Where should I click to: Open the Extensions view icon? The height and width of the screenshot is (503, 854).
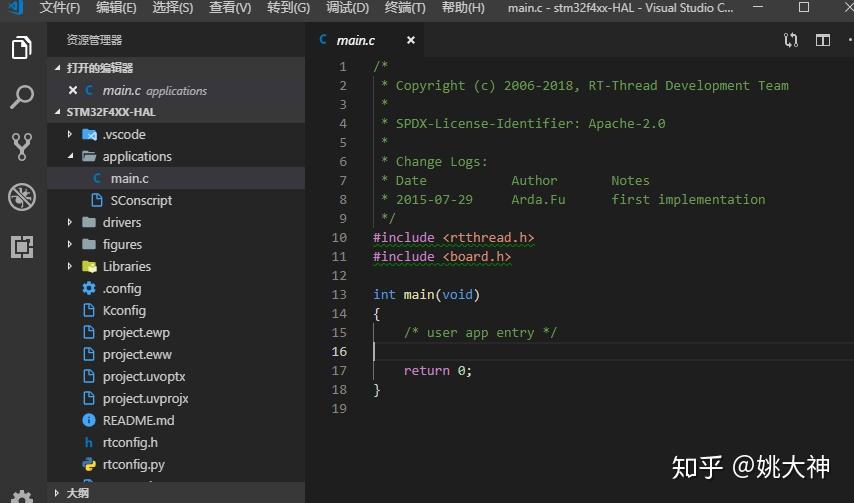pyautogui.click(x=22, y=247)
